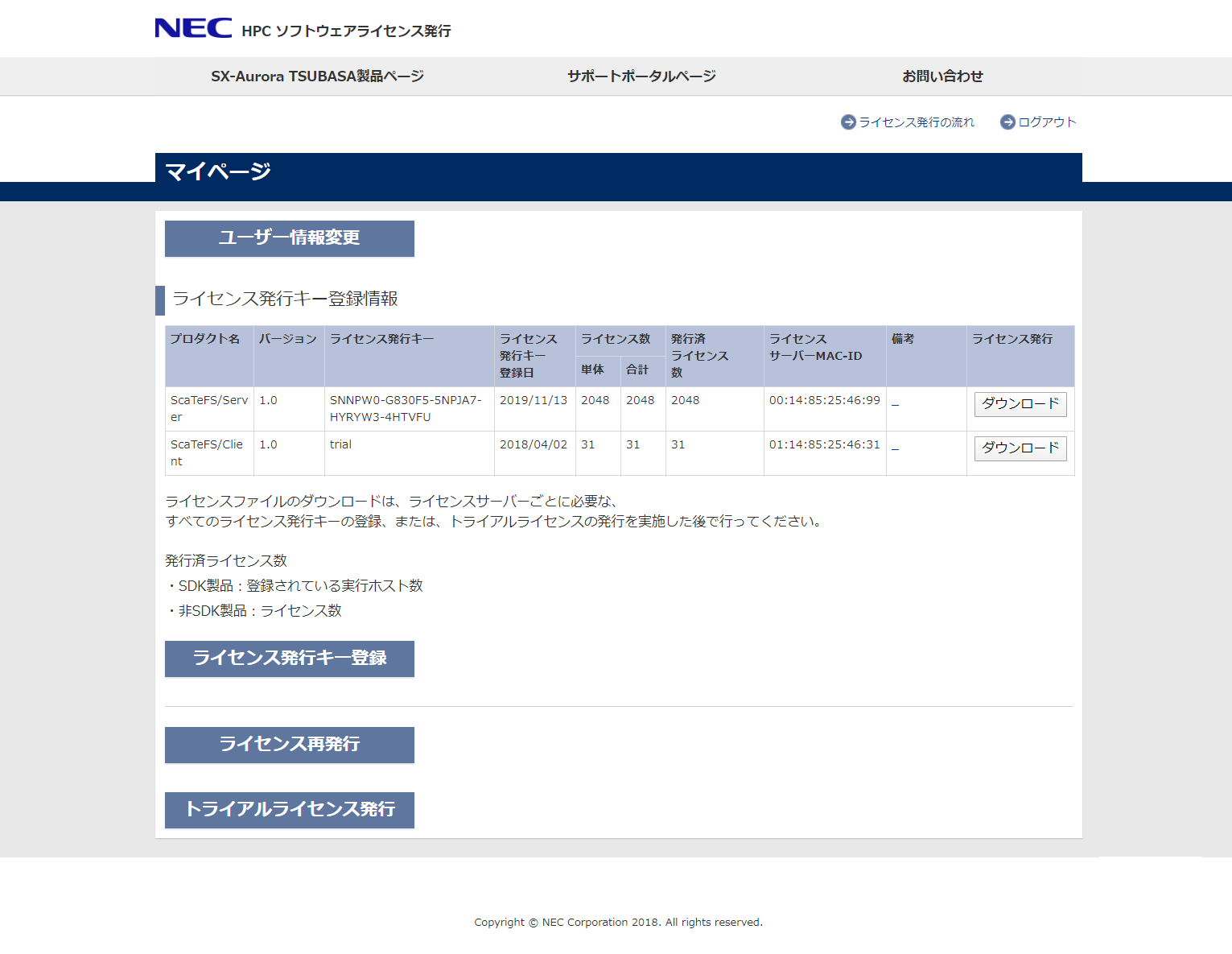Click the マイページ page title
This screenshot has width=1232, height=954.
tap(218, 171)
